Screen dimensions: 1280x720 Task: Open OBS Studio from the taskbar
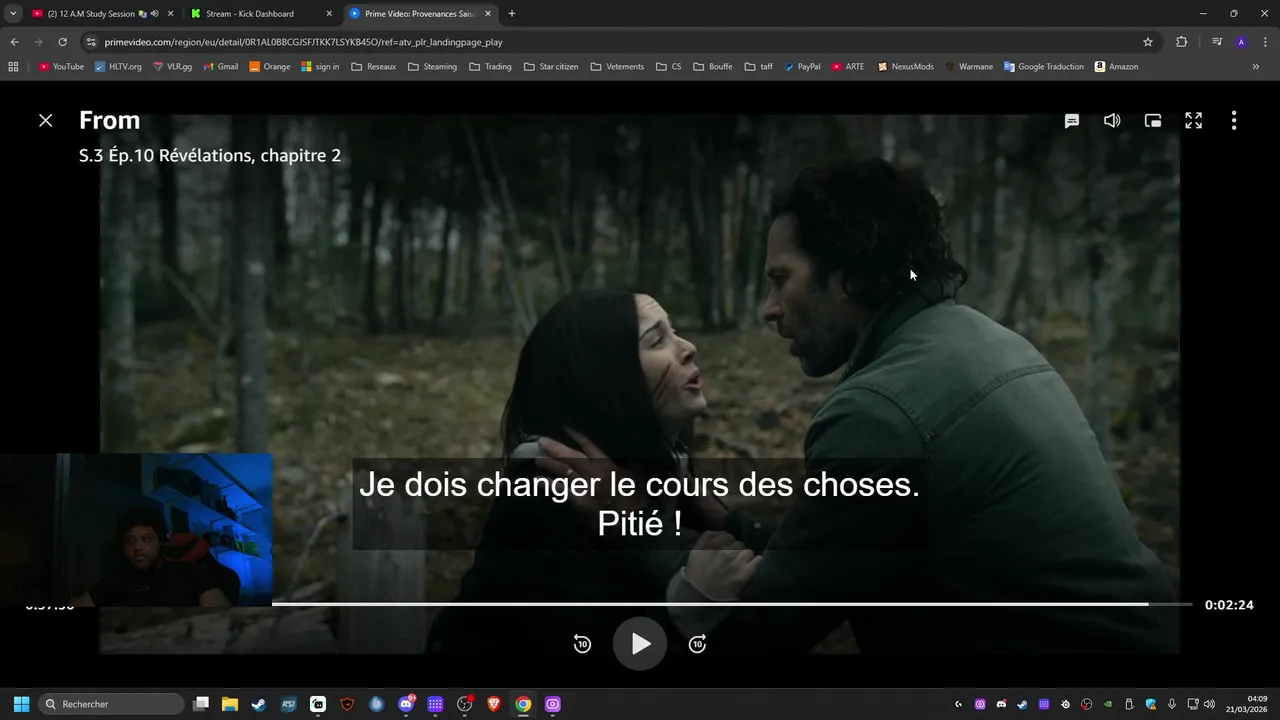(464, 704)
